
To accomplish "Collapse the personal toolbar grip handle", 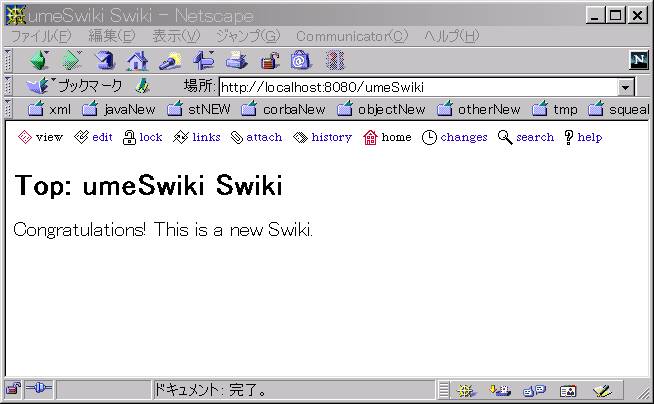I will (x=8, y=109).
